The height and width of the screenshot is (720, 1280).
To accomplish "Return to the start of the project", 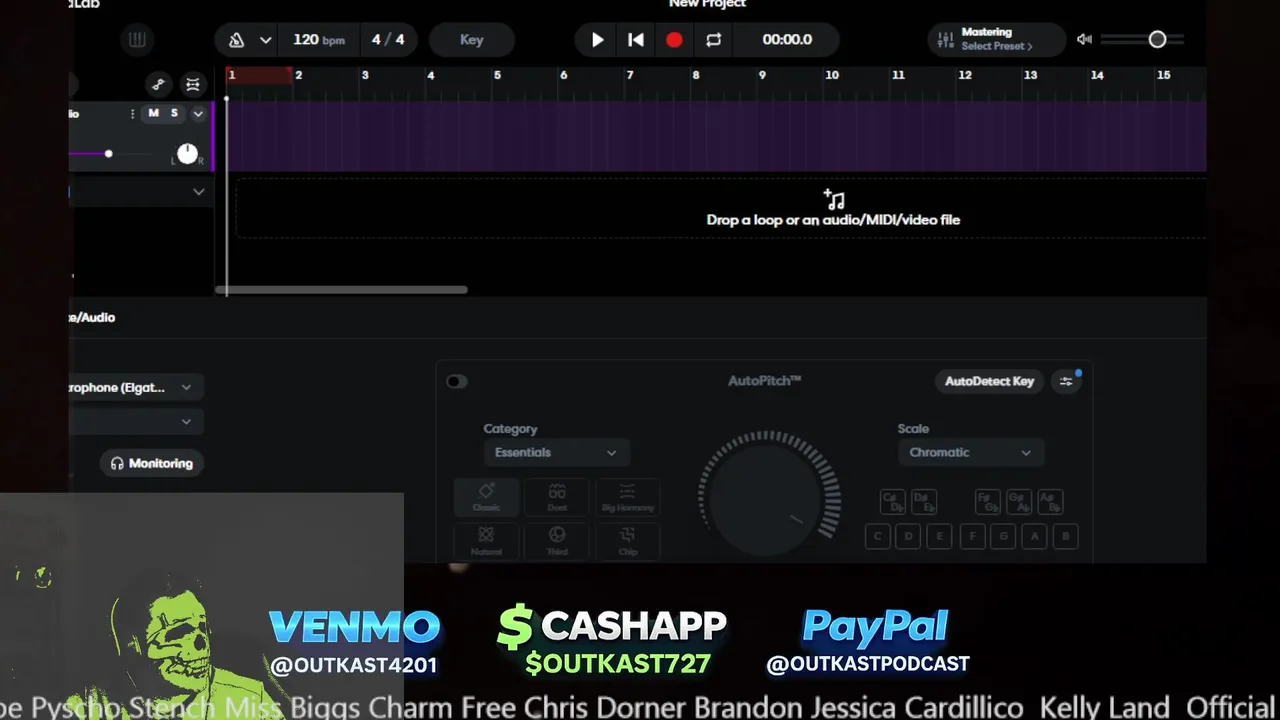I will pos(636,40).
